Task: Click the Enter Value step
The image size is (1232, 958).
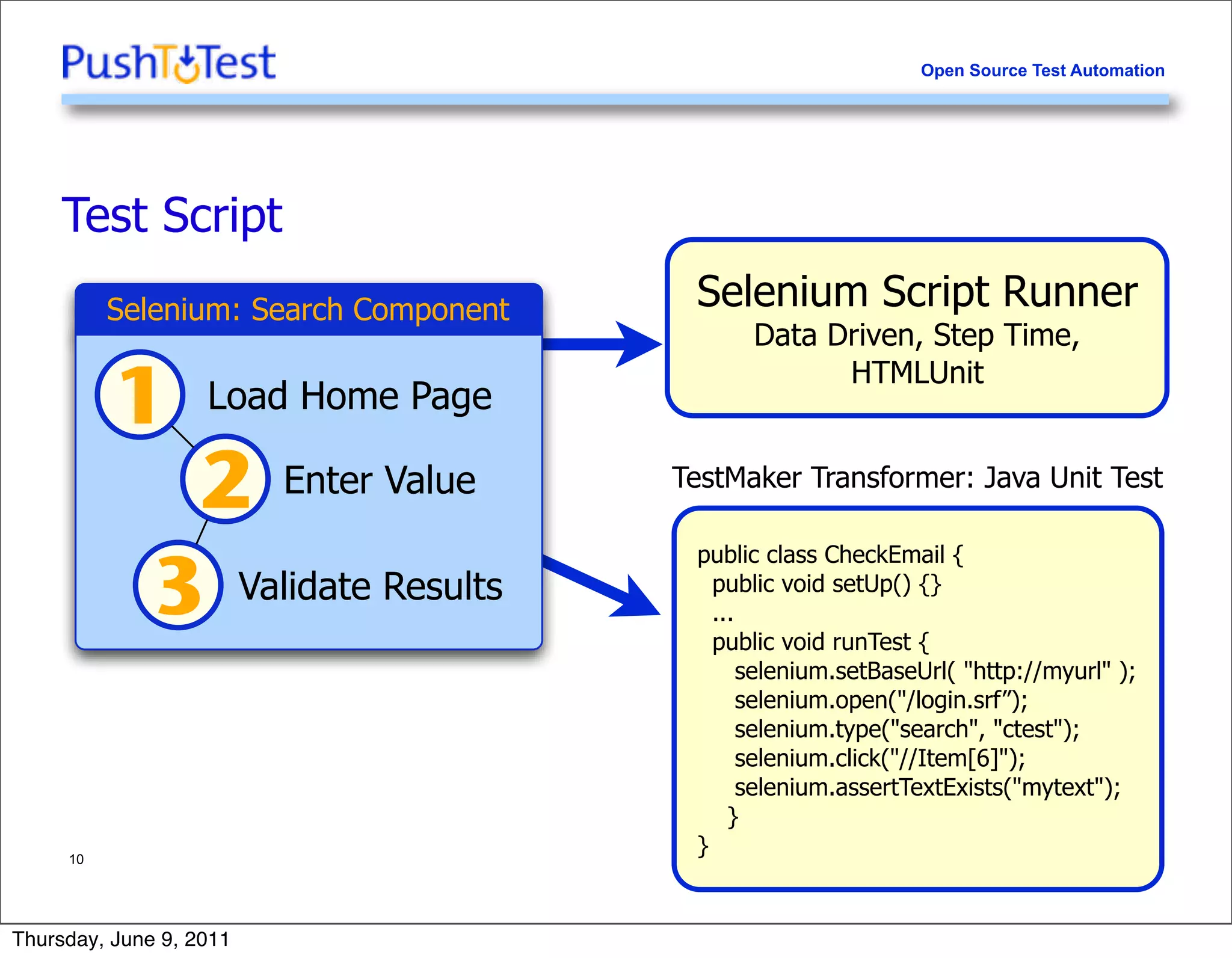Action: coord(380,480)
